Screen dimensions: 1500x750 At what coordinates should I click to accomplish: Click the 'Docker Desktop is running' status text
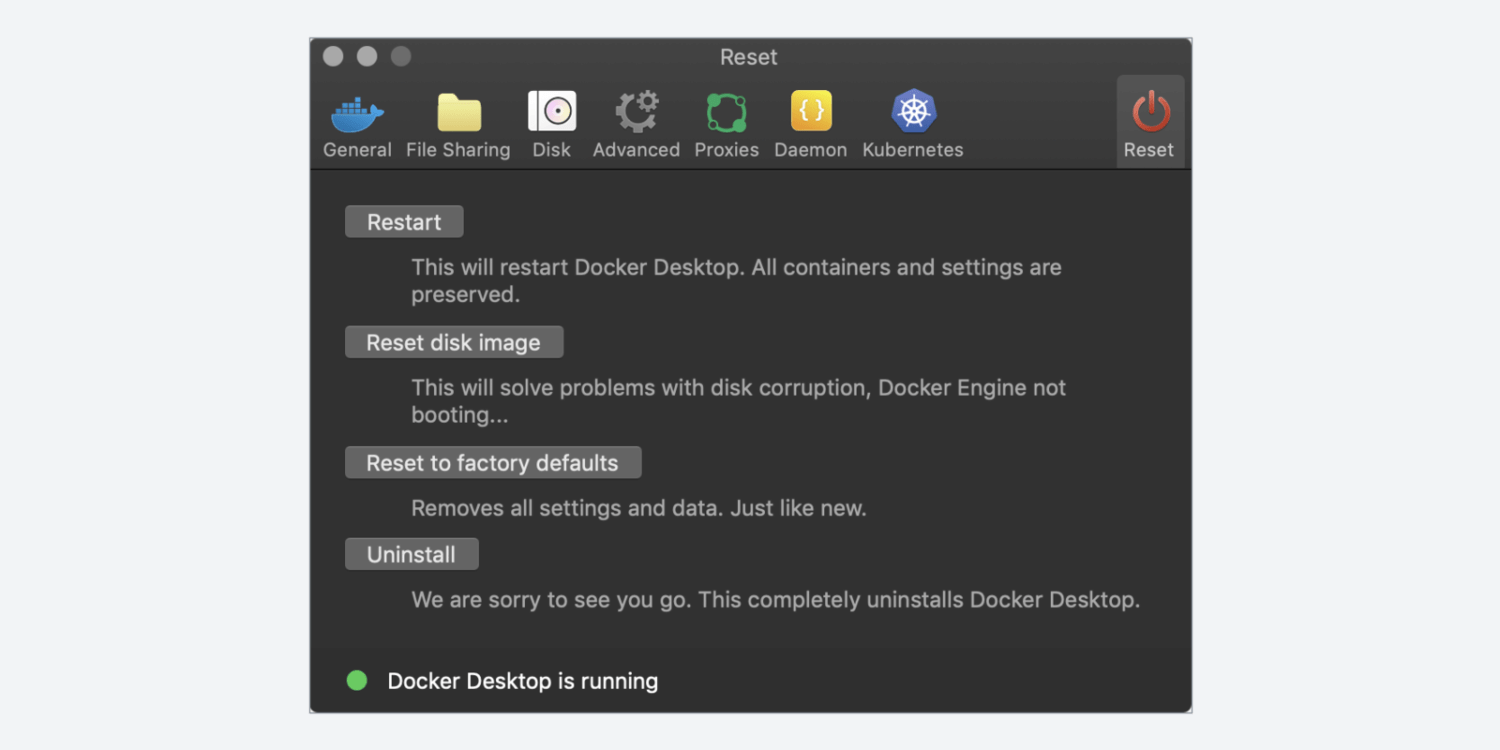coord(523,681)
